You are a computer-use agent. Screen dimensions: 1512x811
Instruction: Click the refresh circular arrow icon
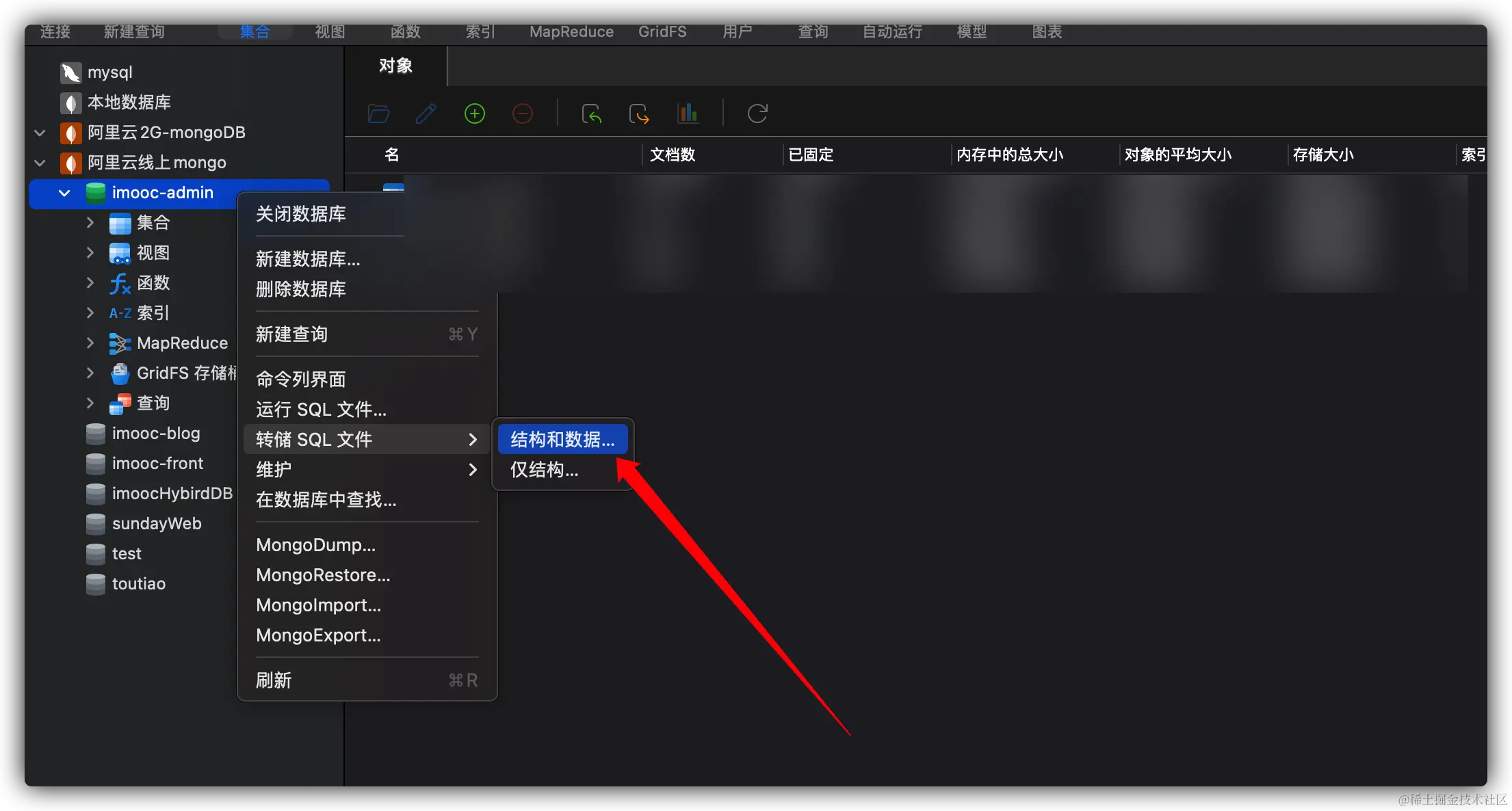757,114
